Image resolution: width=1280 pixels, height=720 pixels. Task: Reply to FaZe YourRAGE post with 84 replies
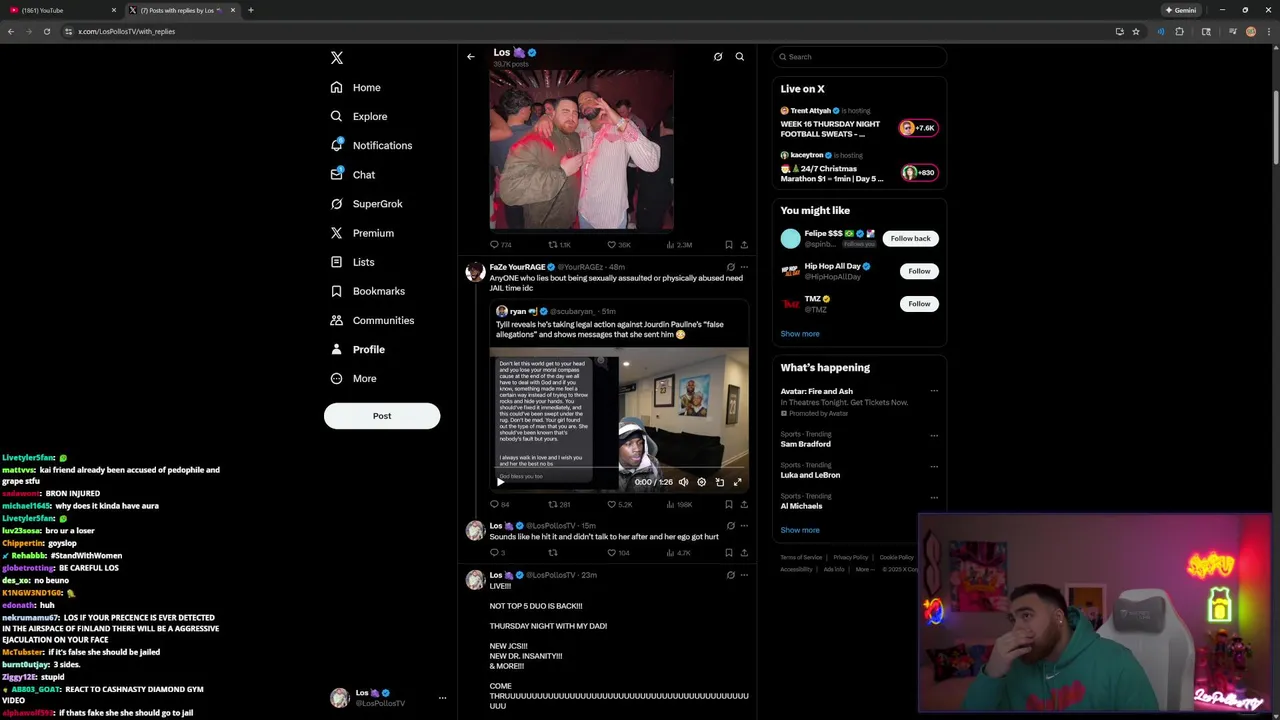coord(499,504)
